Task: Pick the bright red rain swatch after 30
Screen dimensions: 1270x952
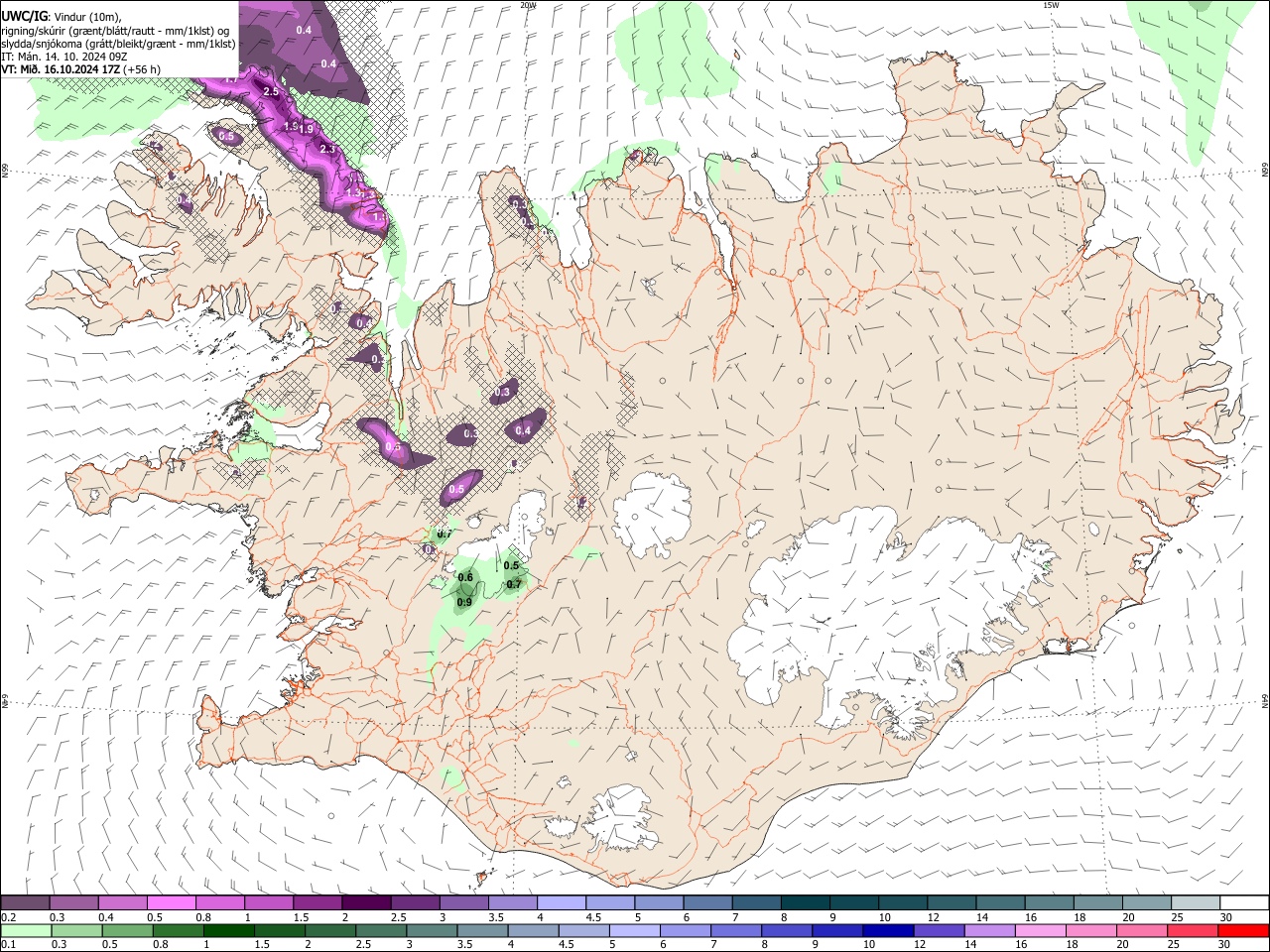Action: point(1242,930)
